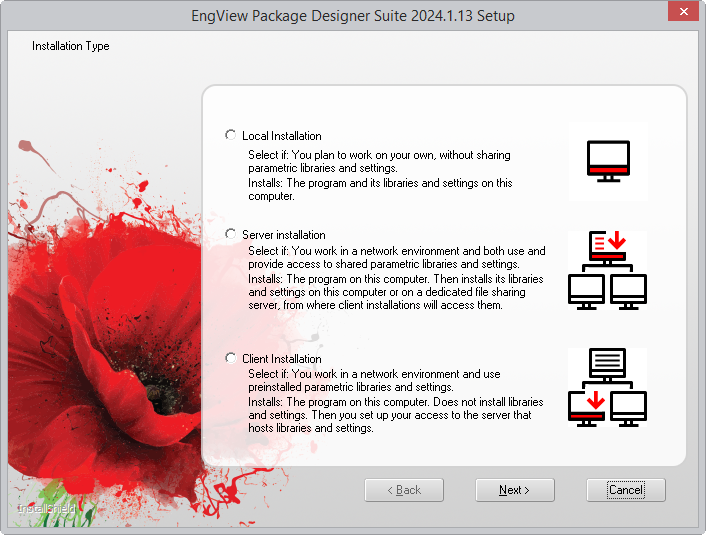Image resolution: width=706 pixels, height=535 pixels.
Task: Click the "Local Installation" label text
Action: pos(282,136)
